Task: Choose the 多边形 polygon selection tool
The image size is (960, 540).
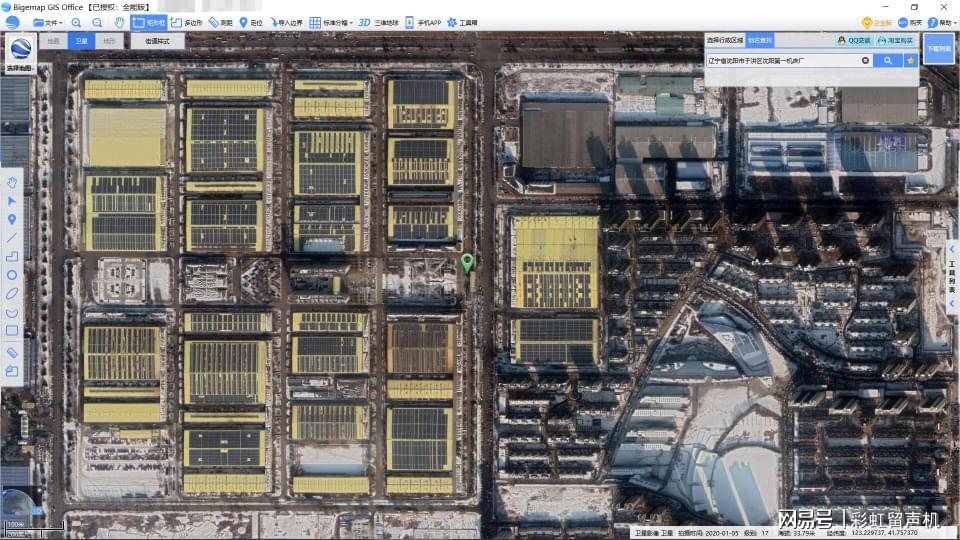Action: tap(186, 22)
